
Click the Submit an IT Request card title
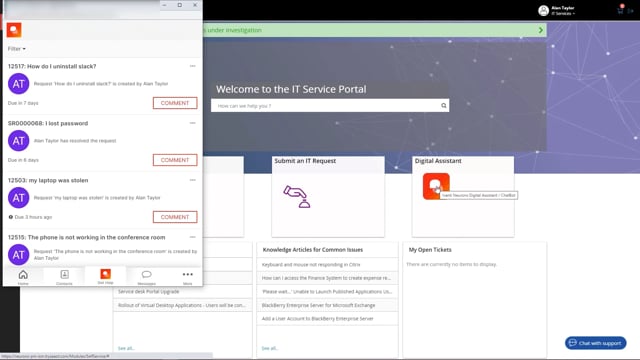(x=305, y=161)
